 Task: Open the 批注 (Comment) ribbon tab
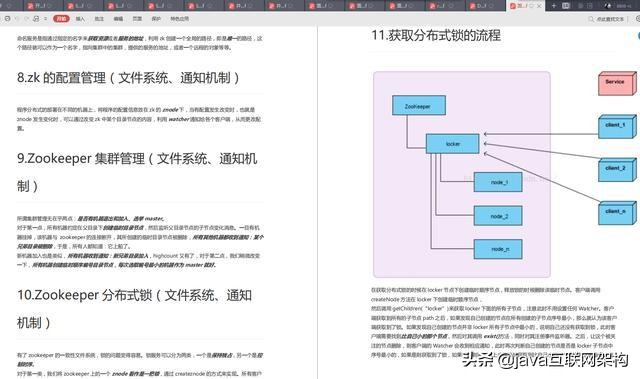[99, 19]
